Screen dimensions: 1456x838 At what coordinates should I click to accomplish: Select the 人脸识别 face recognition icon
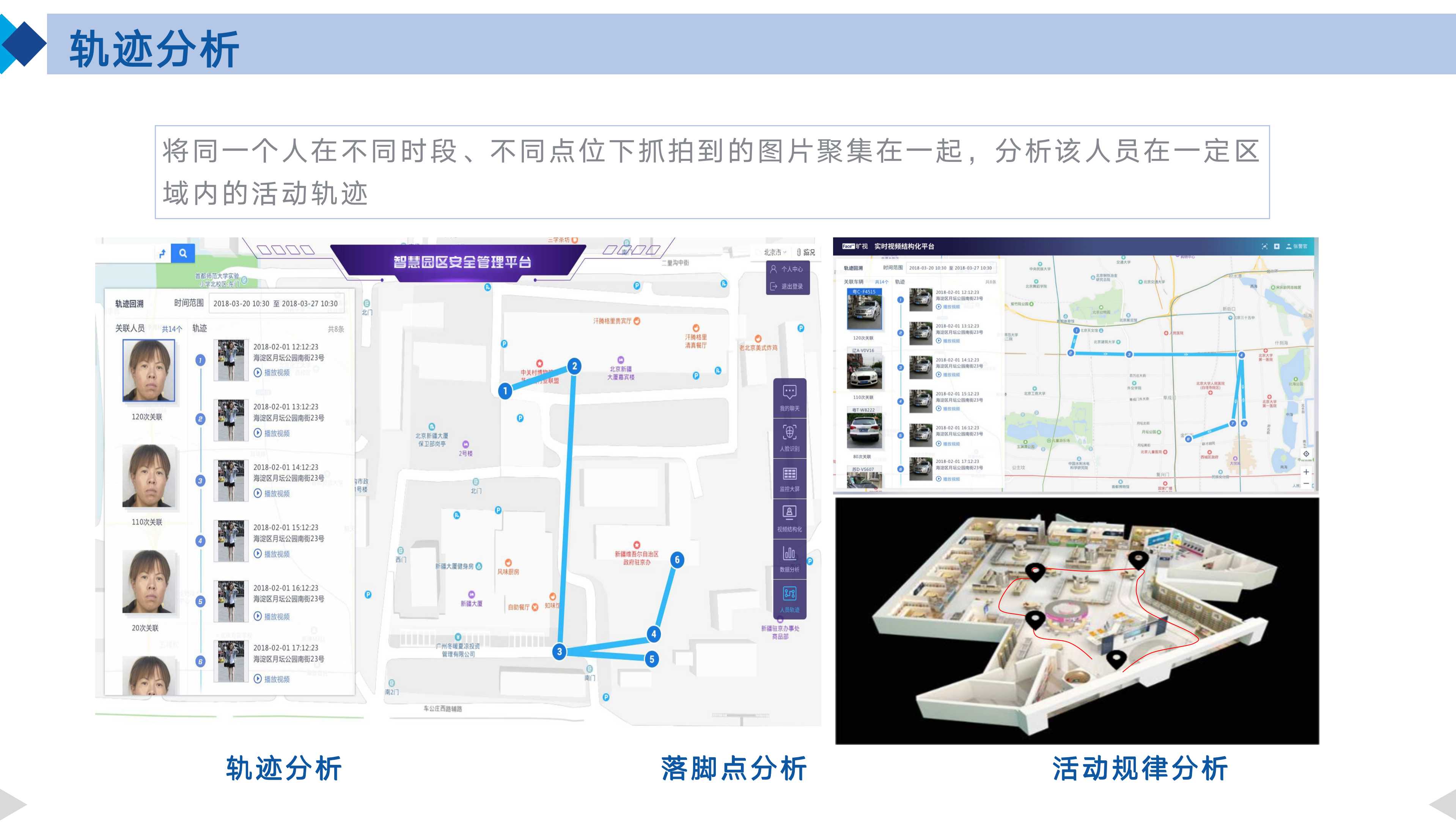(x=790, y=432)
